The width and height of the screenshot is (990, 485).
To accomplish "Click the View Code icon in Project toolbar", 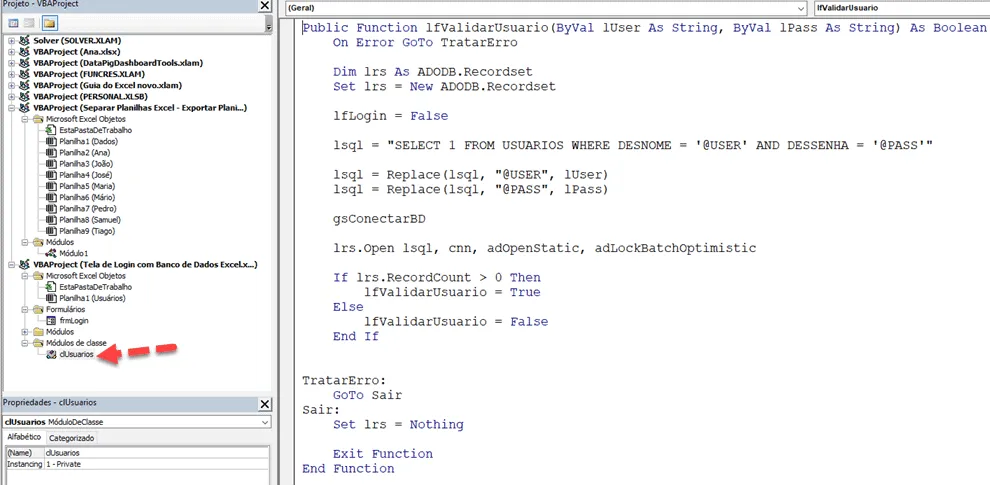I will point(13,24).
